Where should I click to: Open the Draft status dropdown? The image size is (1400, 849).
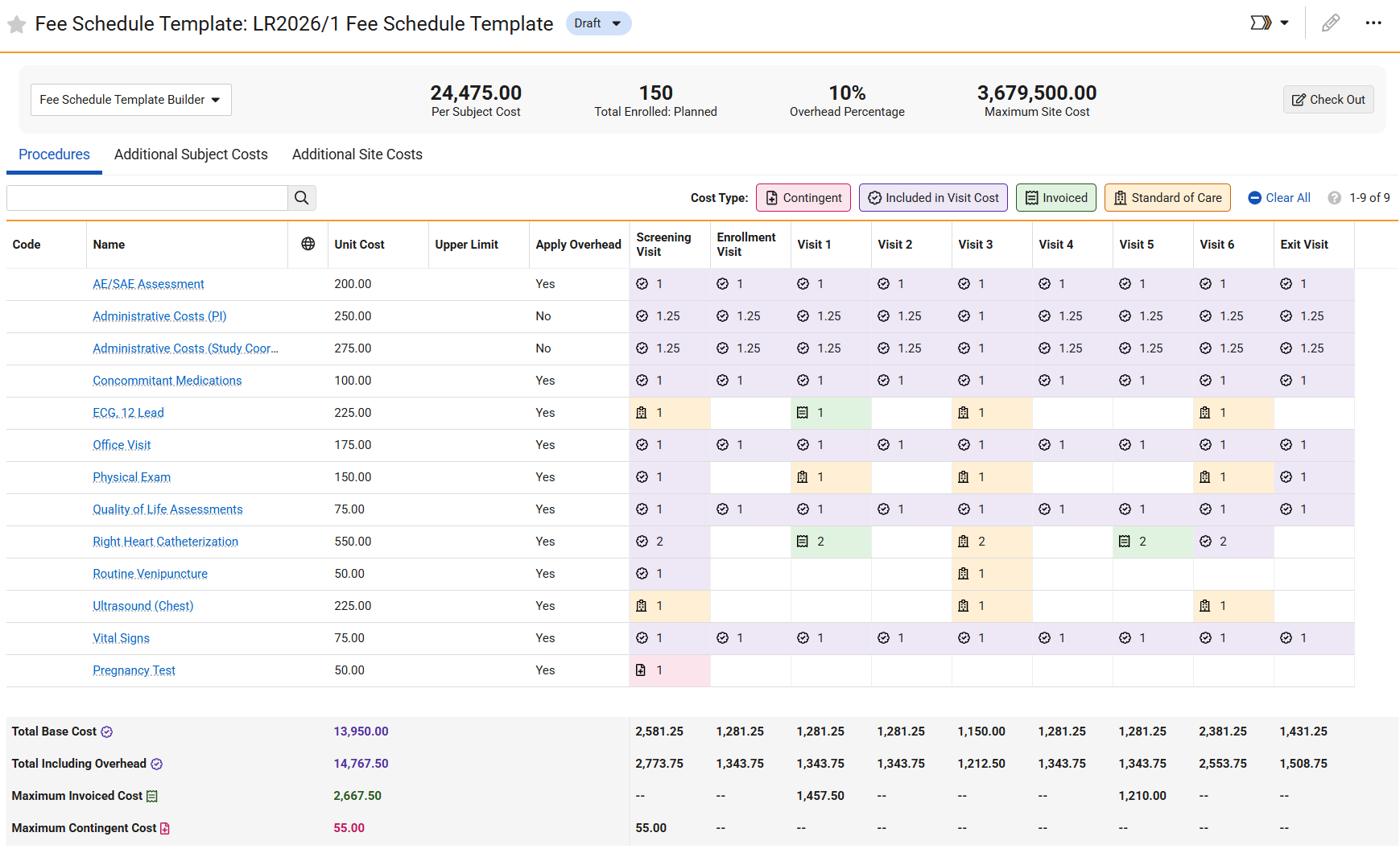tap(598, 23)
